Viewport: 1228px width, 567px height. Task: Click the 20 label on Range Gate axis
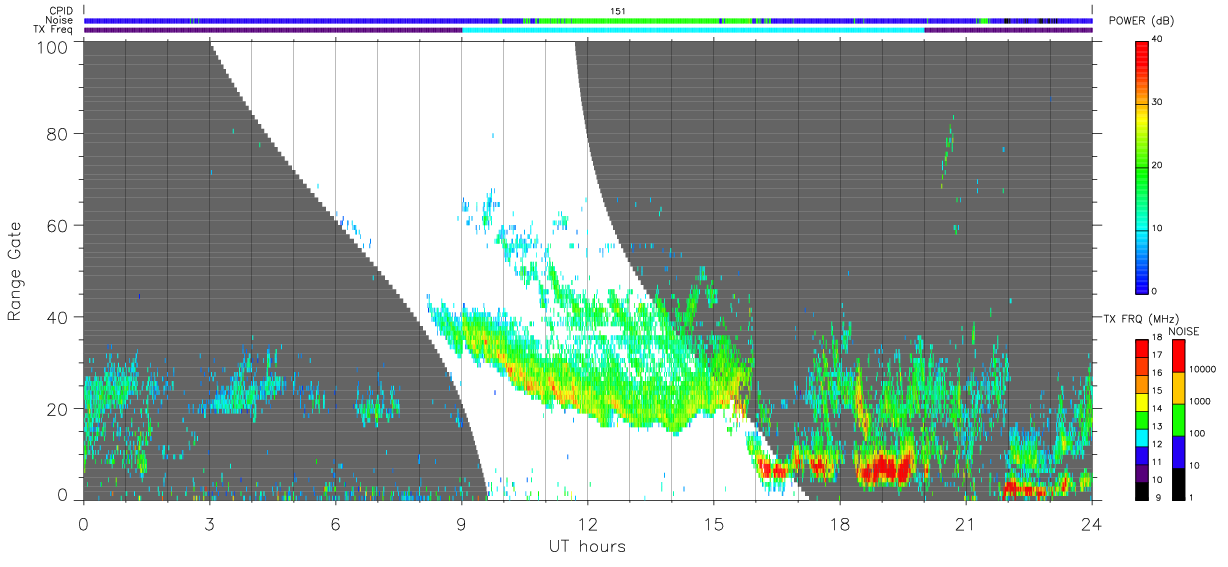[58, 409]
